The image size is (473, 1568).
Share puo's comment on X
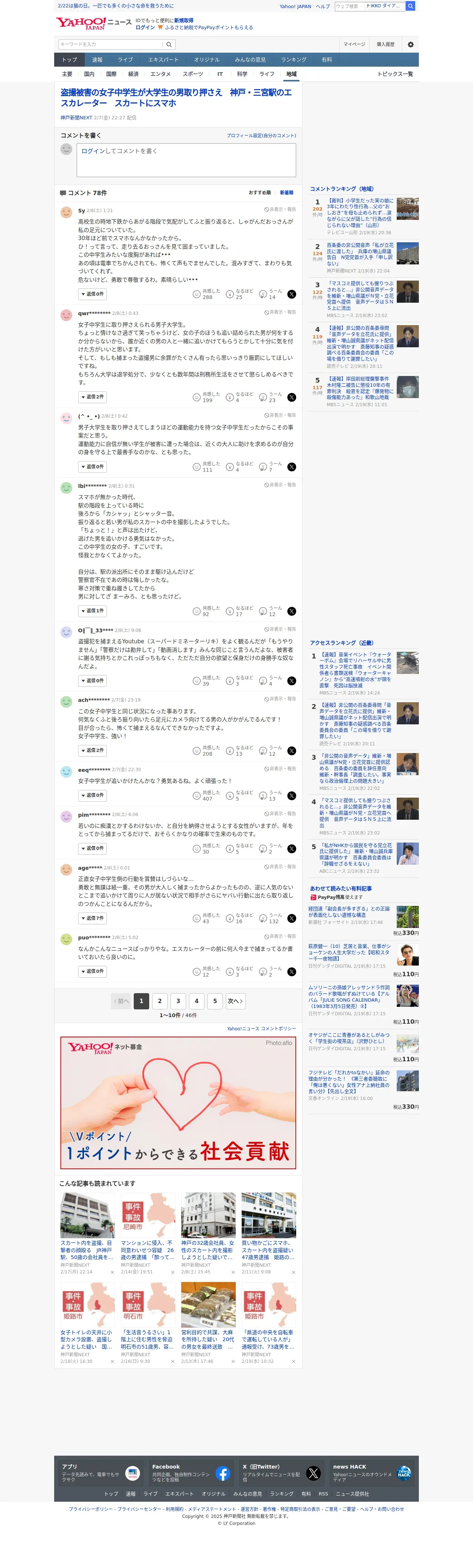click(x=292, y=971)
